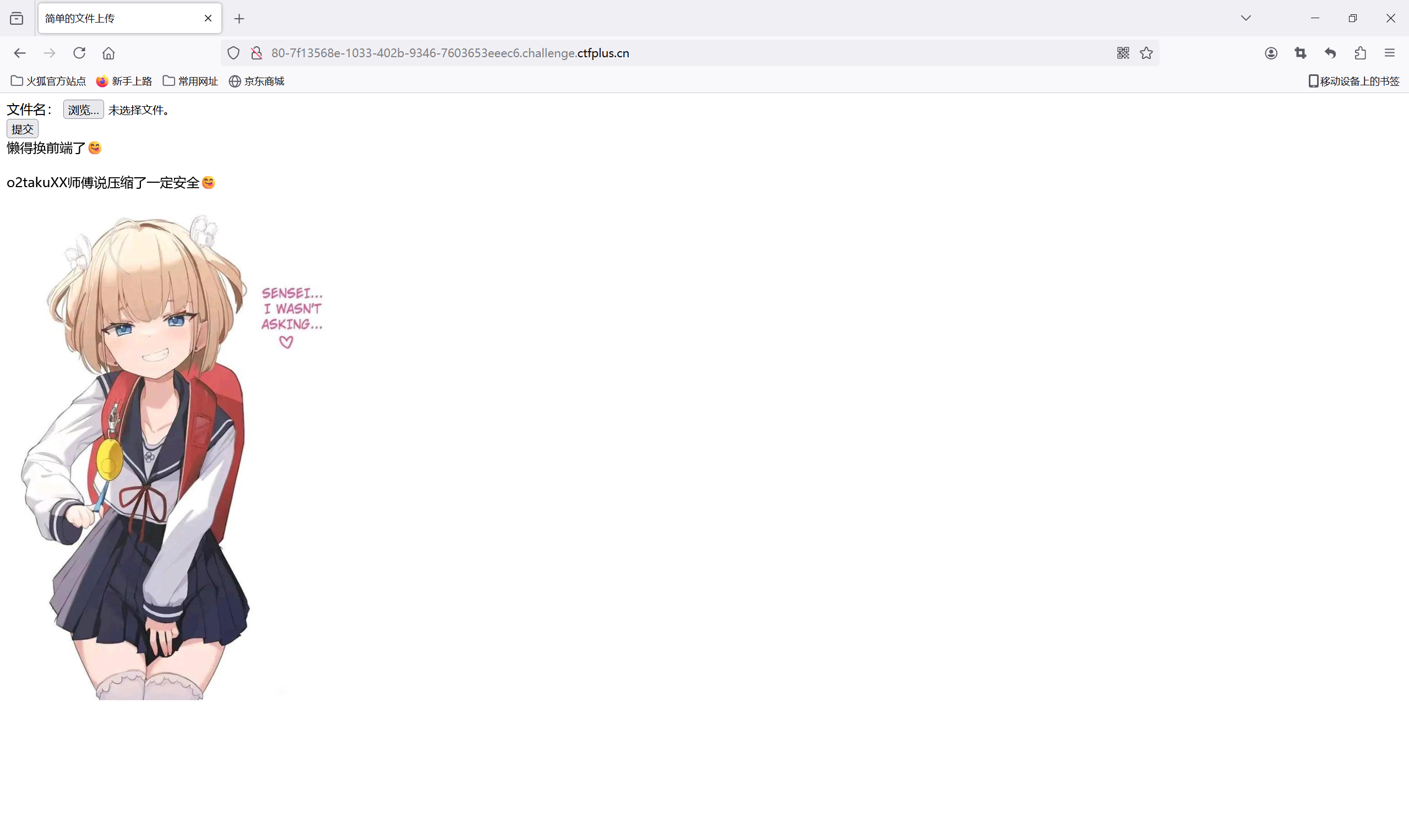Restore down the browser window

coord(1352,18)
